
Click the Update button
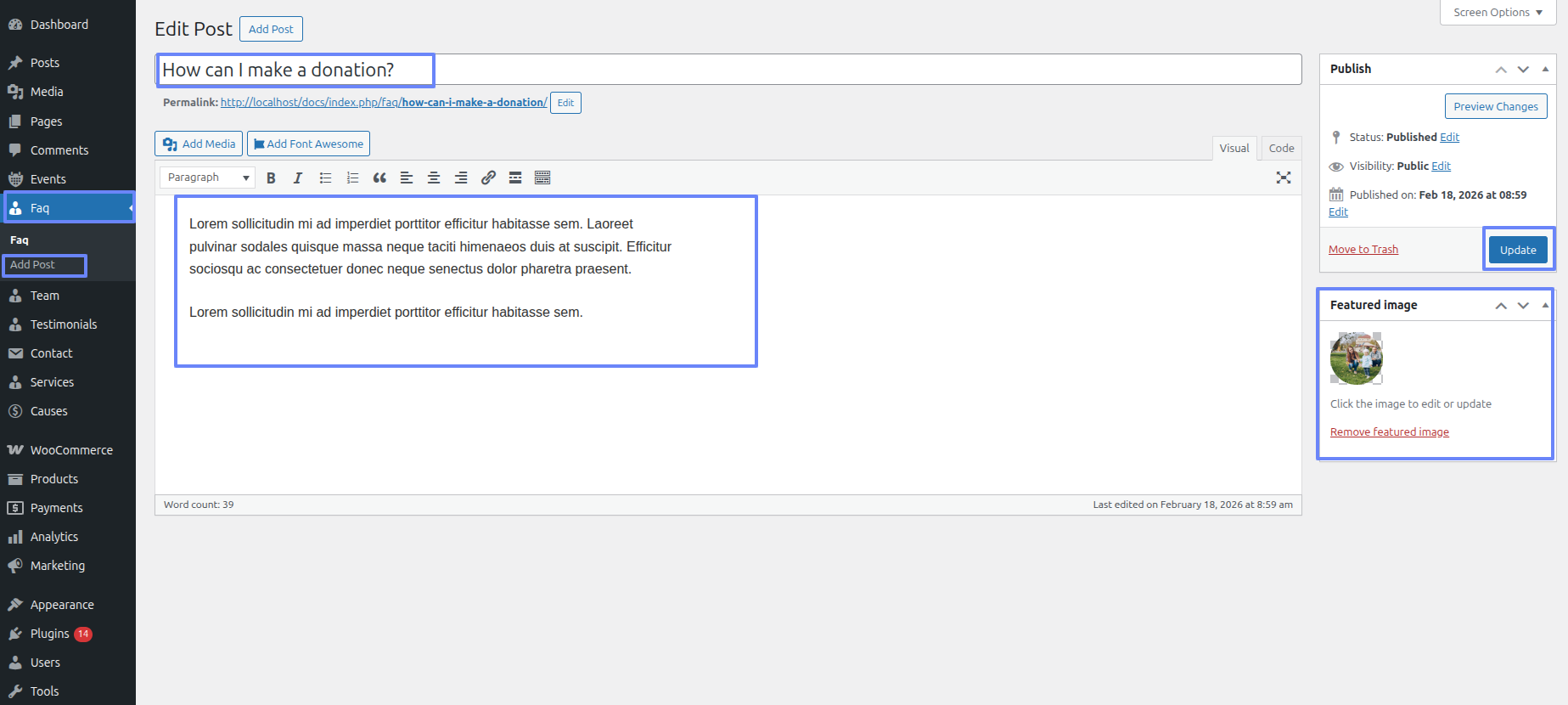tap(1517, 250)
